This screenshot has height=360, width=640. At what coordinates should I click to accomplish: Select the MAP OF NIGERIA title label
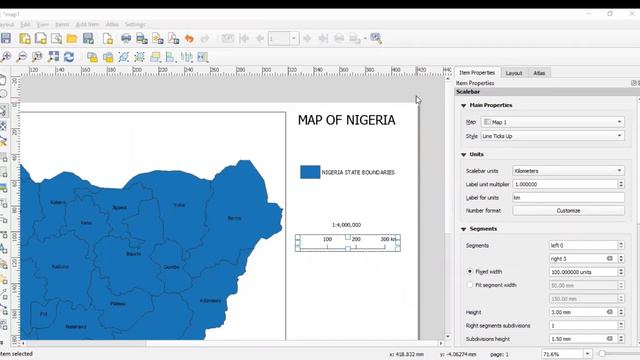point(347,120)
